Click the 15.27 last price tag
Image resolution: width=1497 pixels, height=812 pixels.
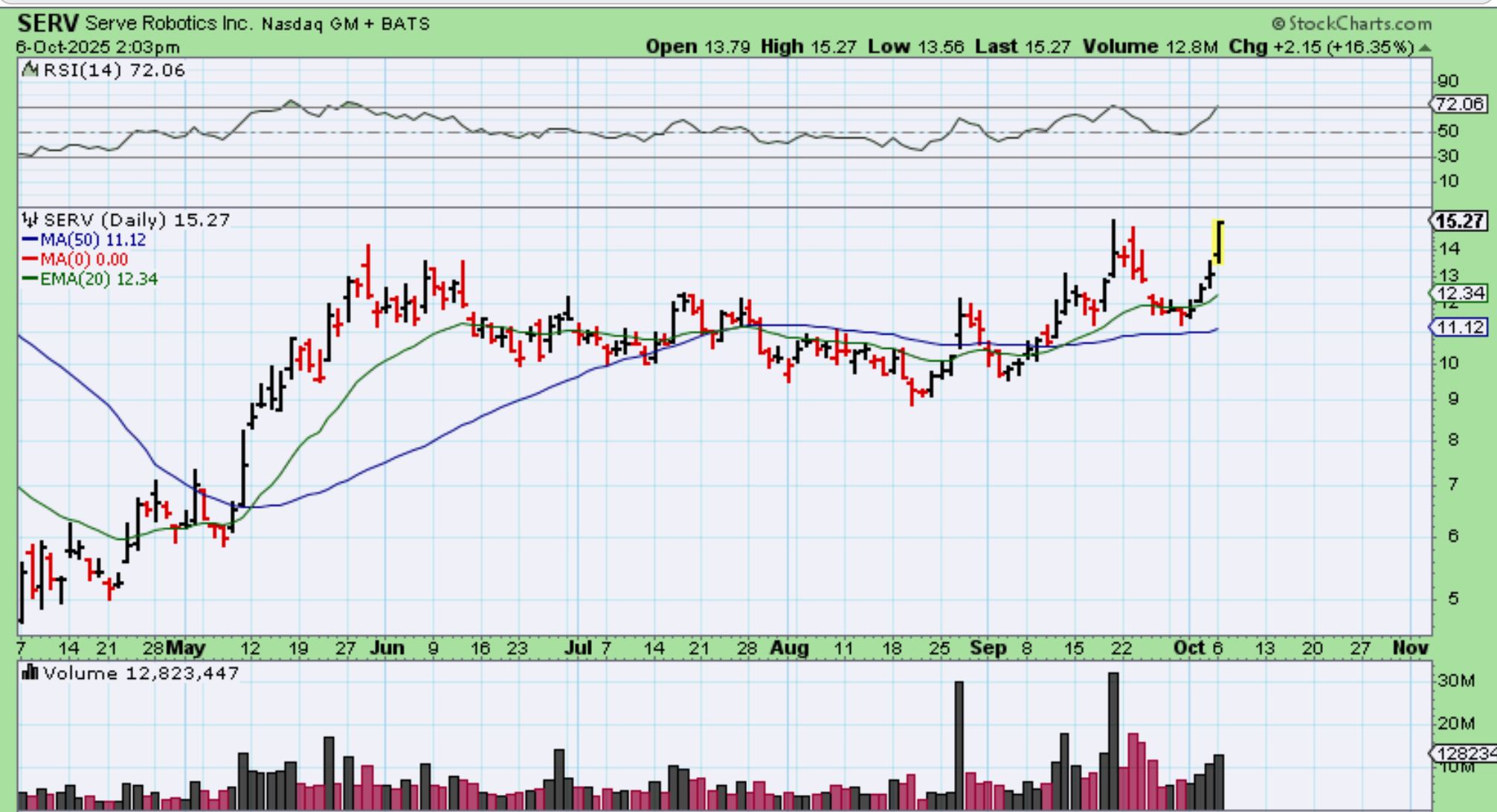click(1460, 221)
